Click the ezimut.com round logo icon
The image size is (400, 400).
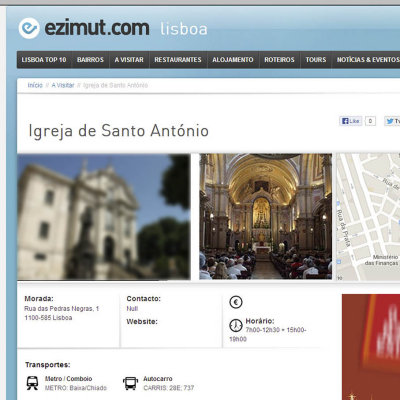[x=29, y=28]
